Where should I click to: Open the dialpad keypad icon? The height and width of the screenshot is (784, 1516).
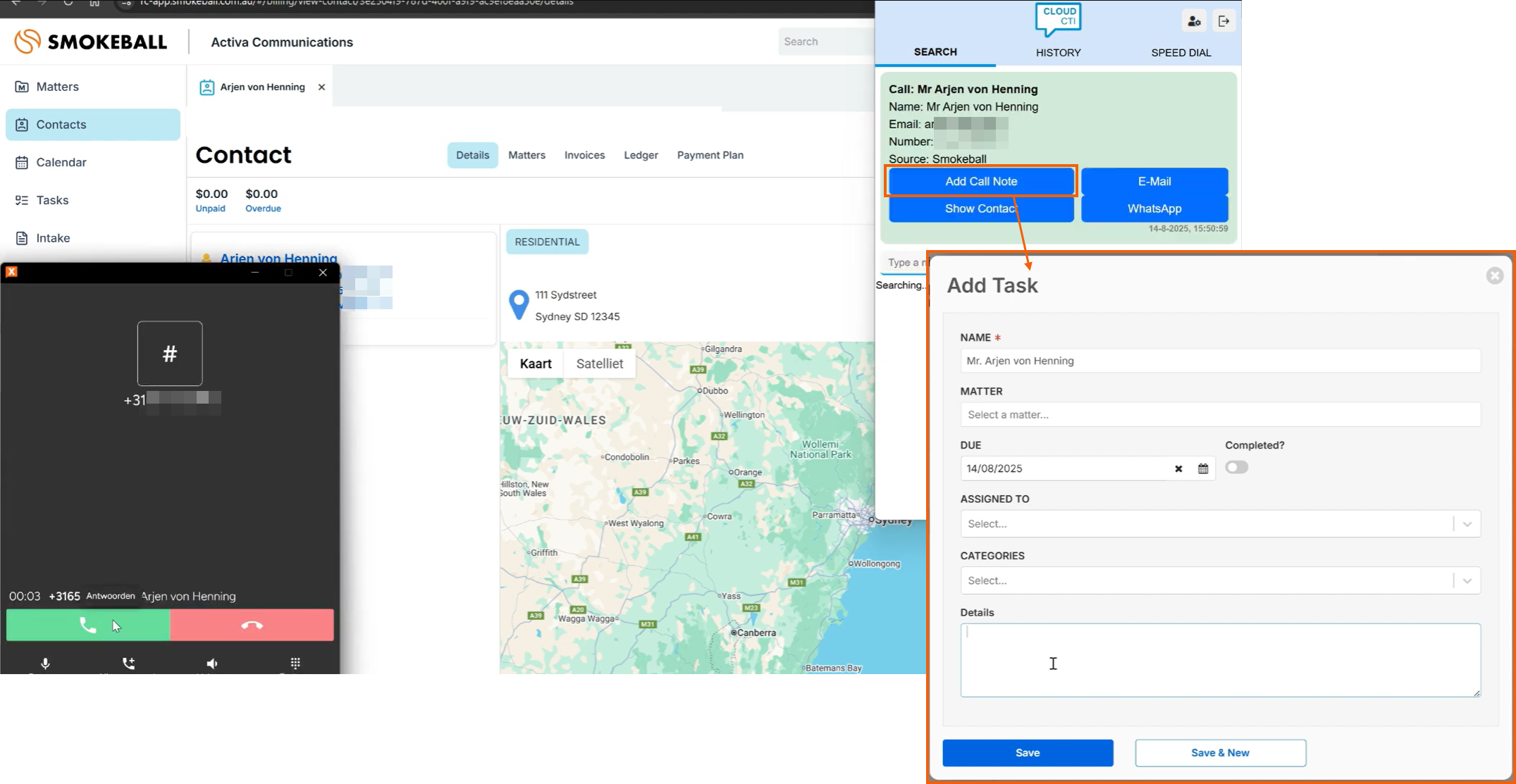point(295,663)
